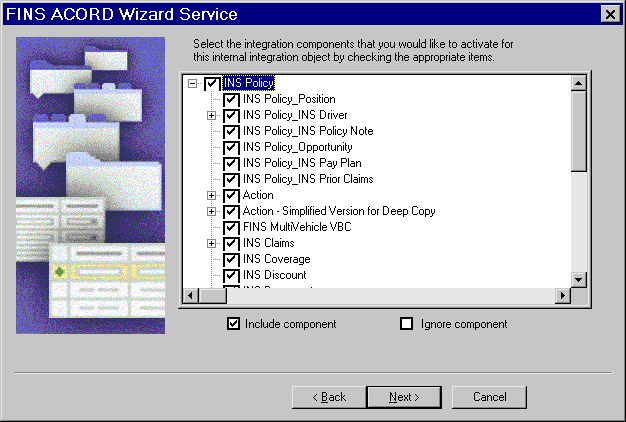This screenshot has width=626, height=422.
Task: Expand the INS Claims node
Action: click(x=212, y=243)
